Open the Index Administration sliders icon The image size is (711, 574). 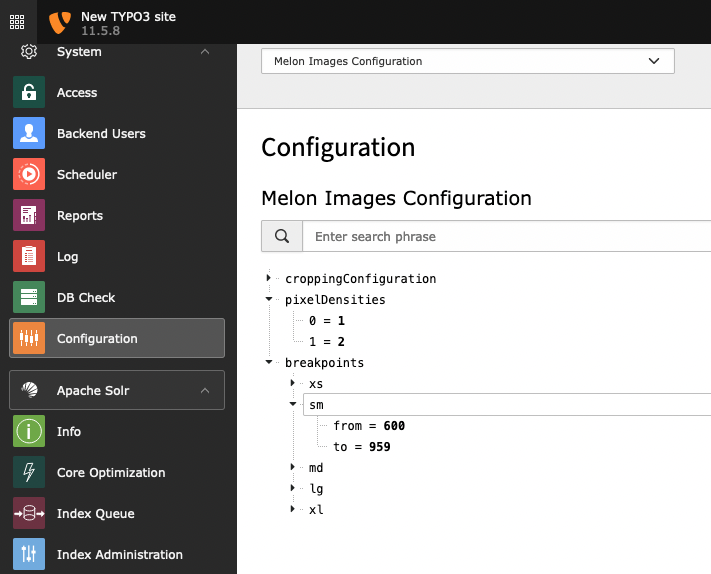[x=29, y=555]
